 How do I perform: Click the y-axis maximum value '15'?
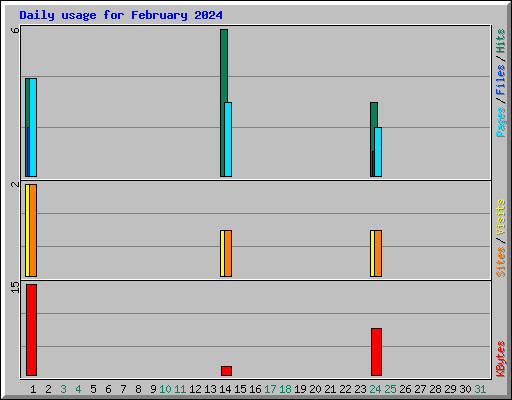15,287
